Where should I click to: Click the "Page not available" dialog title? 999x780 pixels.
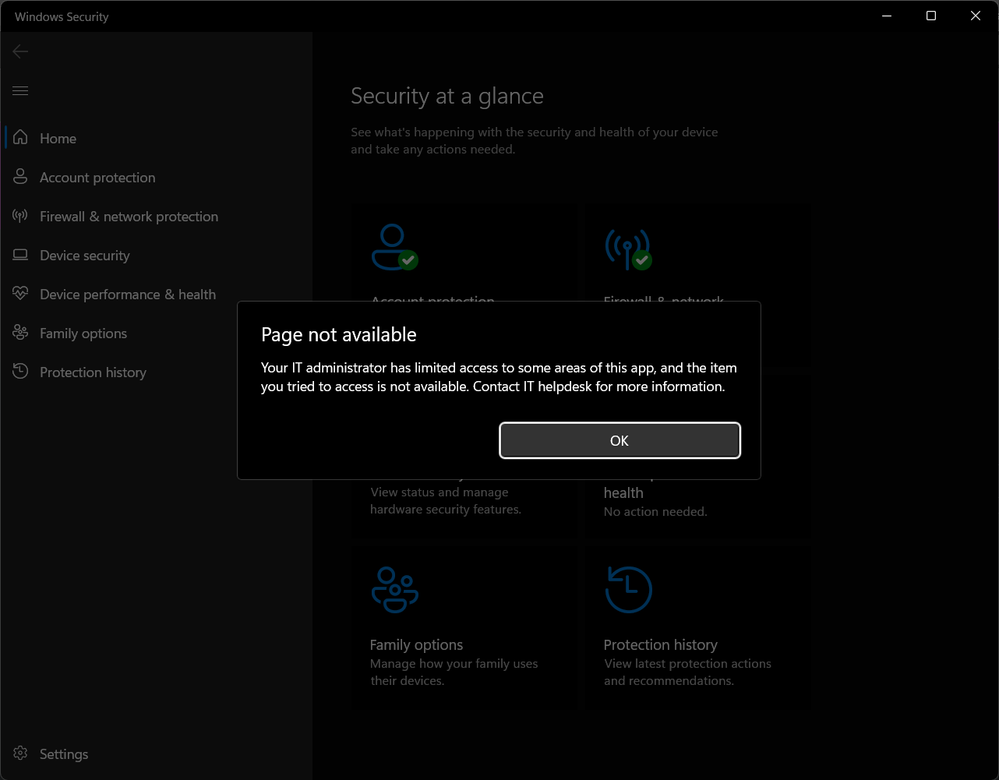pyautogui.click(x=338, y=335)
